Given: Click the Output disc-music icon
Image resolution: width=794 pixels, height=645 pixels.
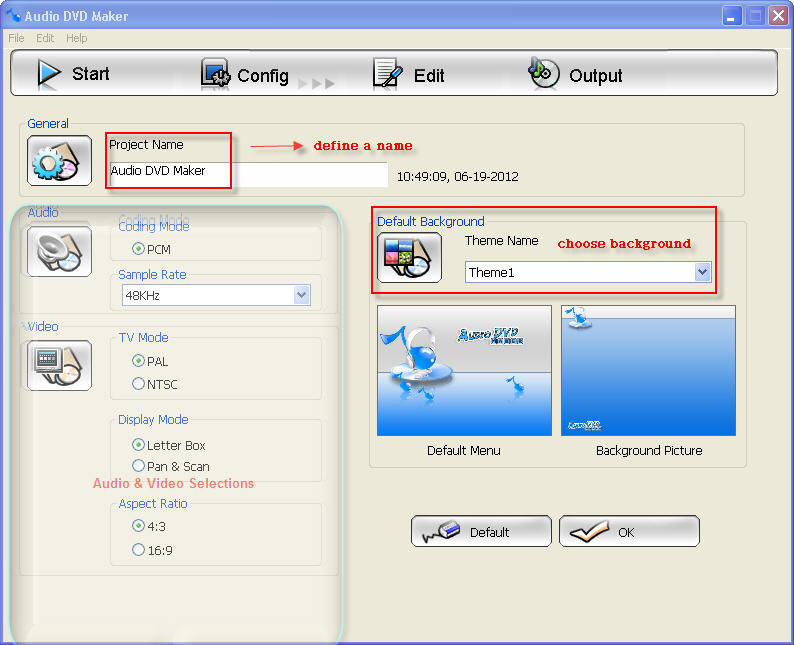Looking at the screenshot, I should [543, 73].
